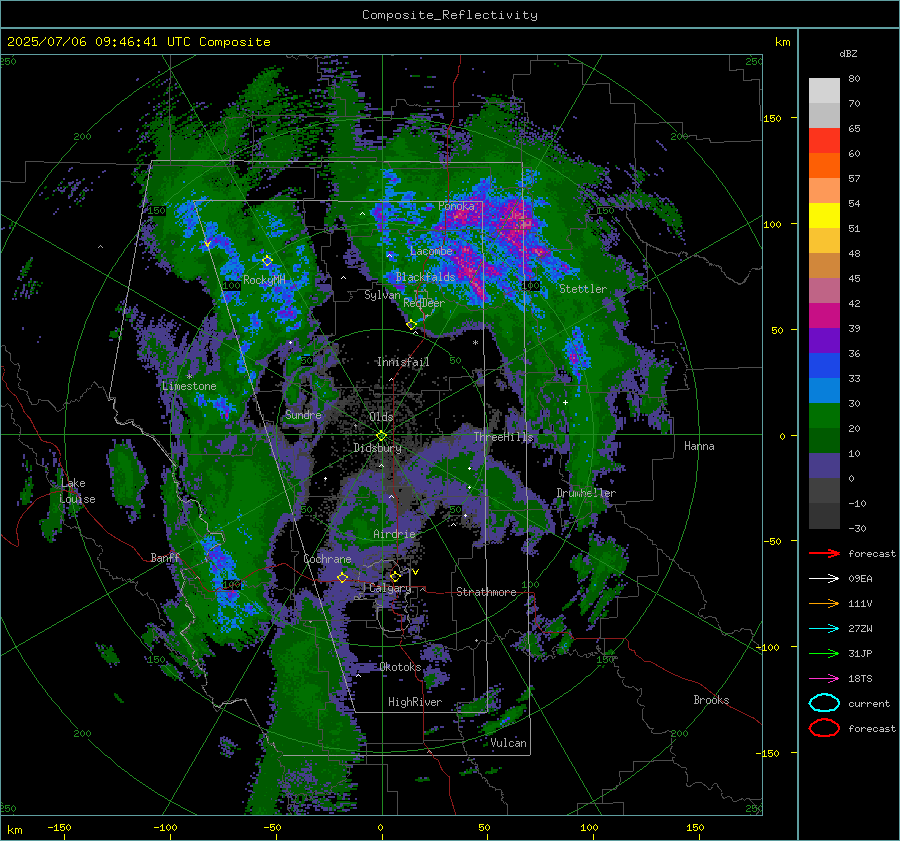The image size is (900, 841).
Task: Select the blue 33–36 dBZ color swatch
Action: tap(824, 366)
